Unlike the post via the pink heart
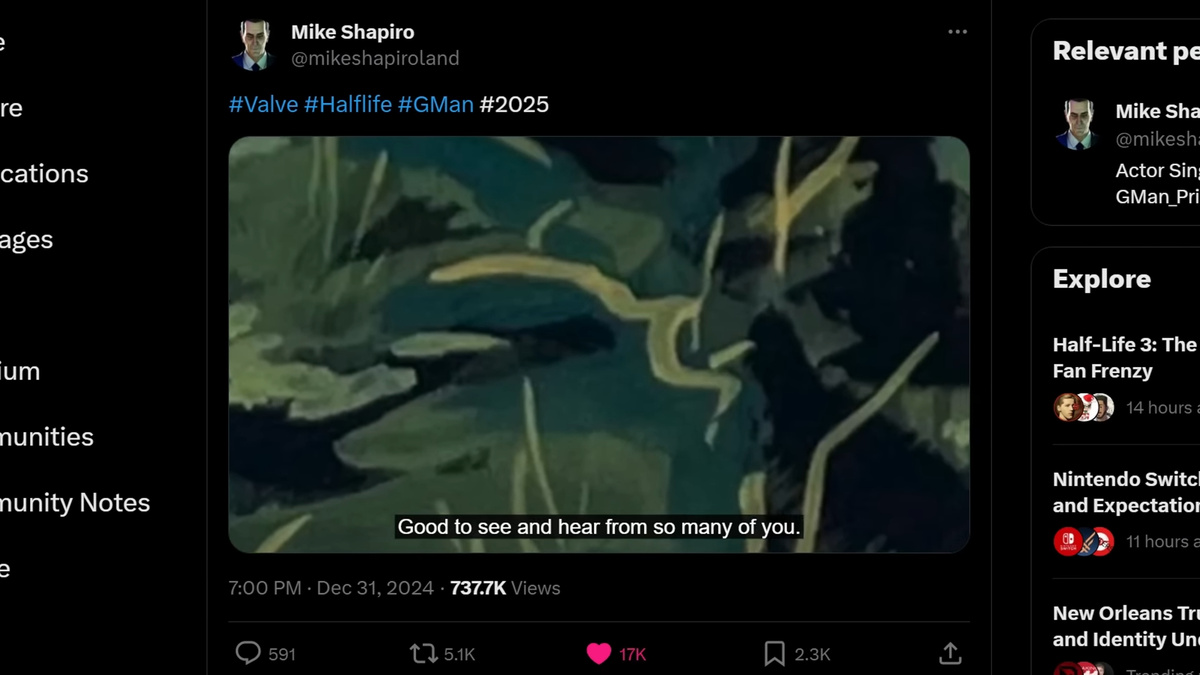Screen dimensions: 1200x675 point(598,654)
